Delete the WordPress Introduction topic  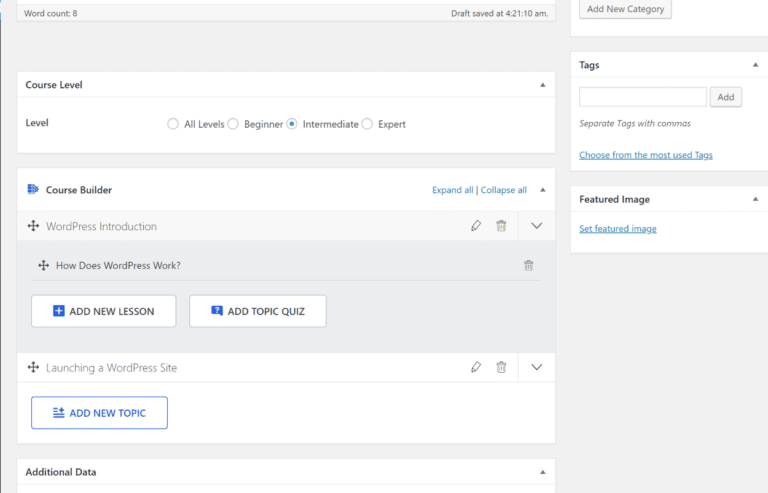point(501,226)
